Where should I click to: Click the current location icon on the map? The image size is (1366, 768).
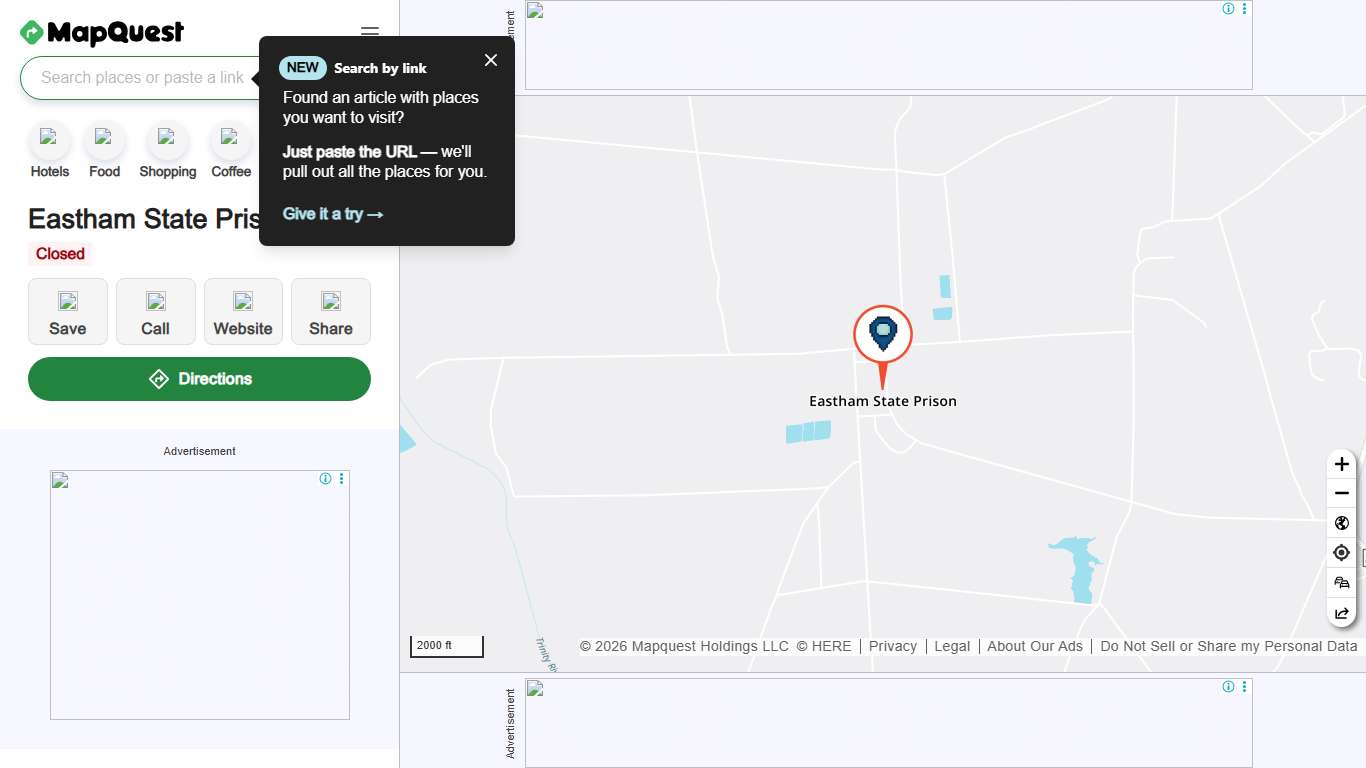pyautogui.click(x=1341, y=552)
